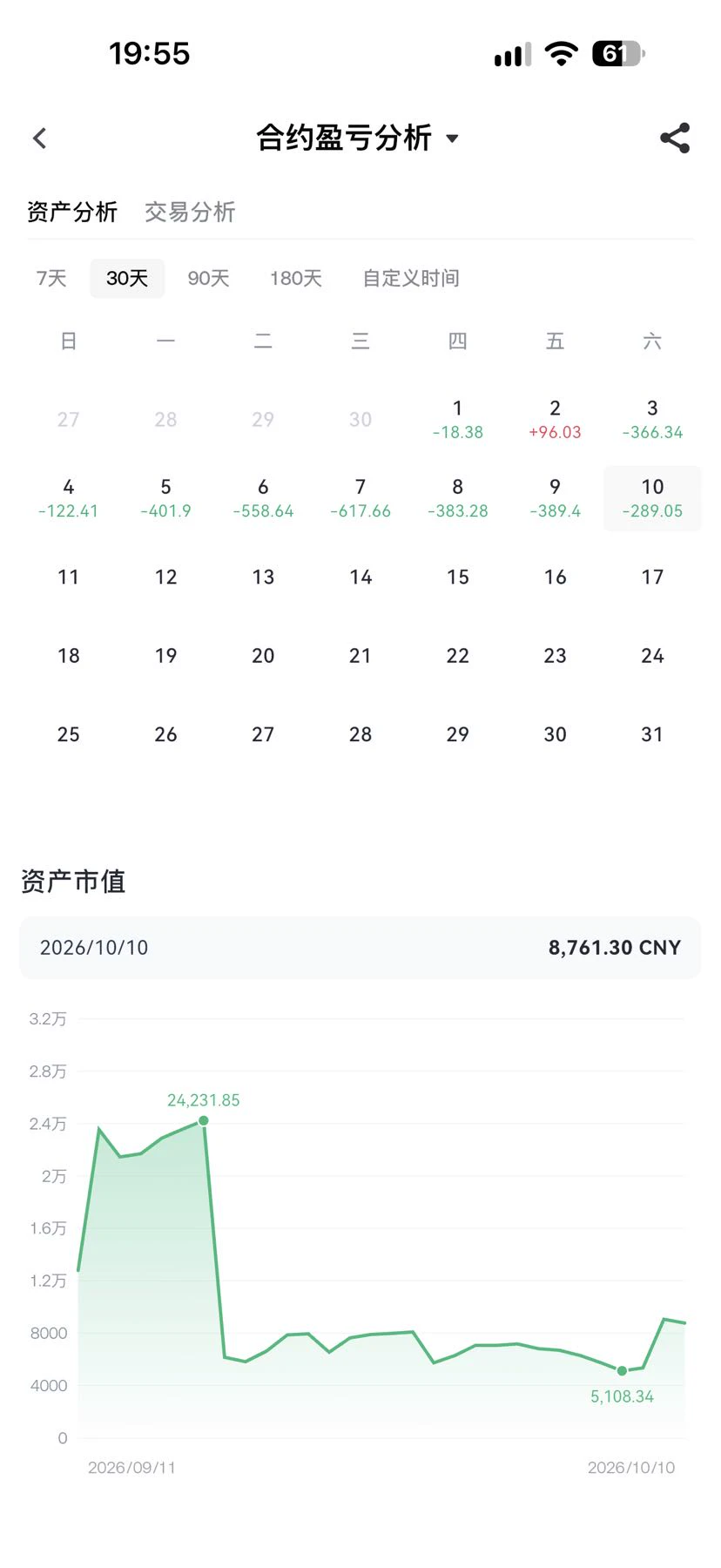Tap the peak marker 24,231.85 on chart

[204, 1120]
